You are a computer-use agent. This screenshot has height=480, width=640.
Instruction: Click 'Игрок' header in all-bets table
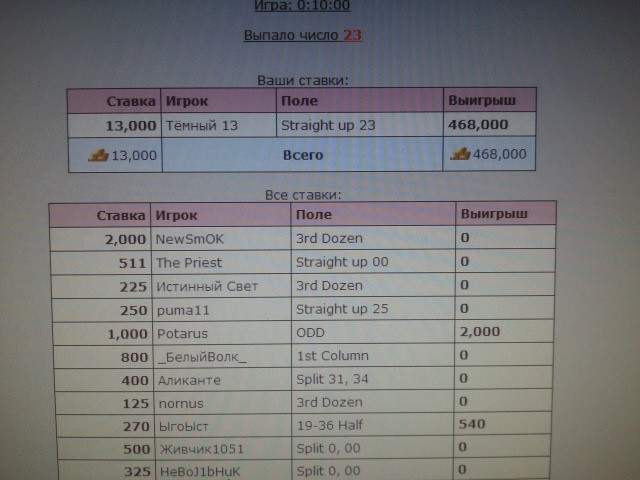point(176,216)
